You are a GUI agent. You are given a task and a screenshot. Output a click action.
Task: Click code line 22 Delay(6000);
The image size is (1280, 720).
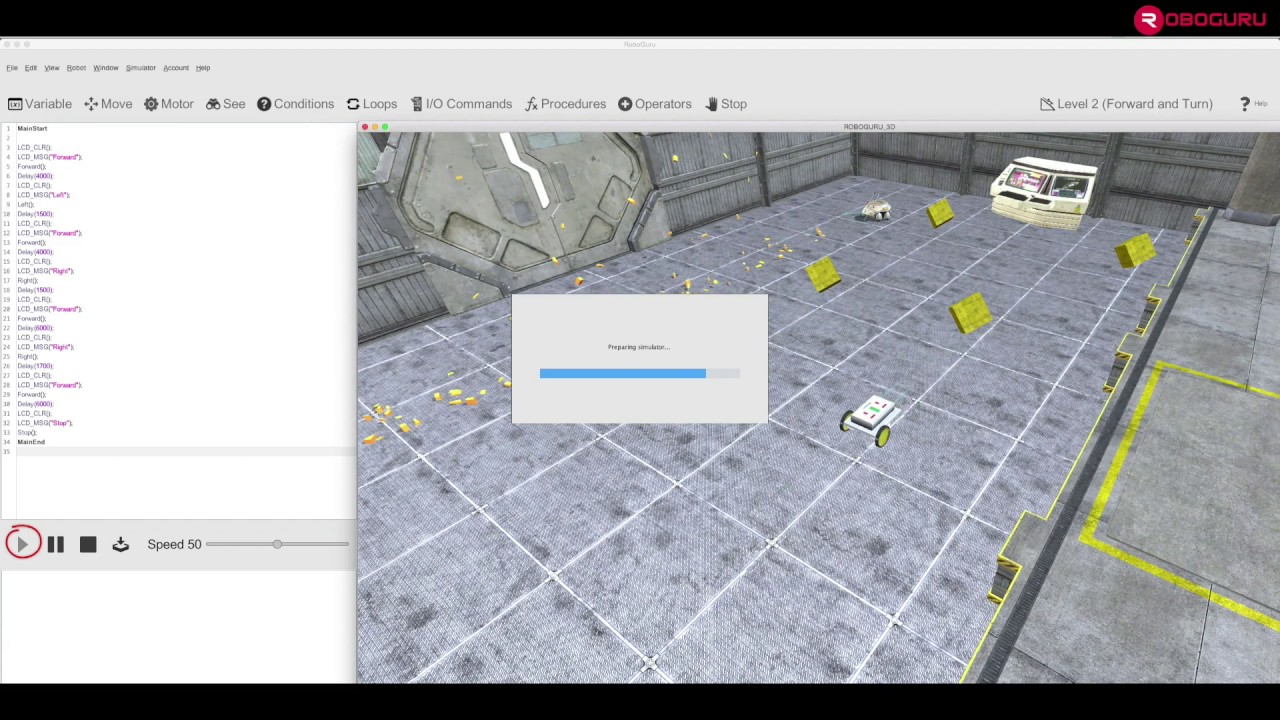click(x=35, y=328)
